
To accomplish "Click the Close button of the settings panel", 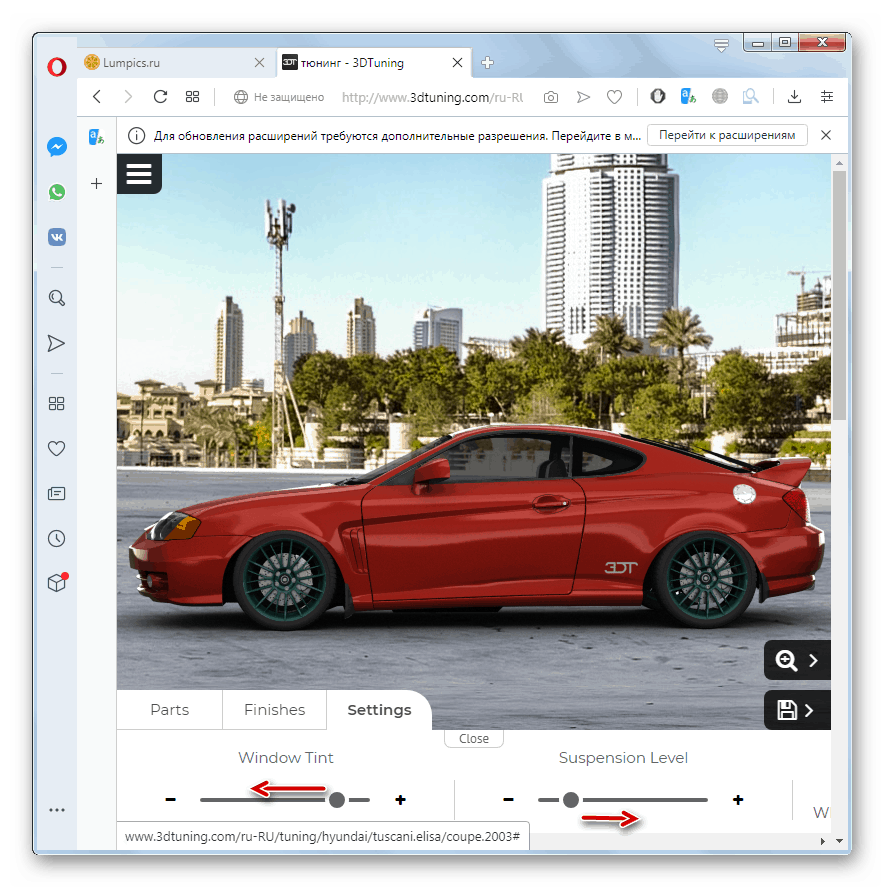I will [x=474, y=738].
